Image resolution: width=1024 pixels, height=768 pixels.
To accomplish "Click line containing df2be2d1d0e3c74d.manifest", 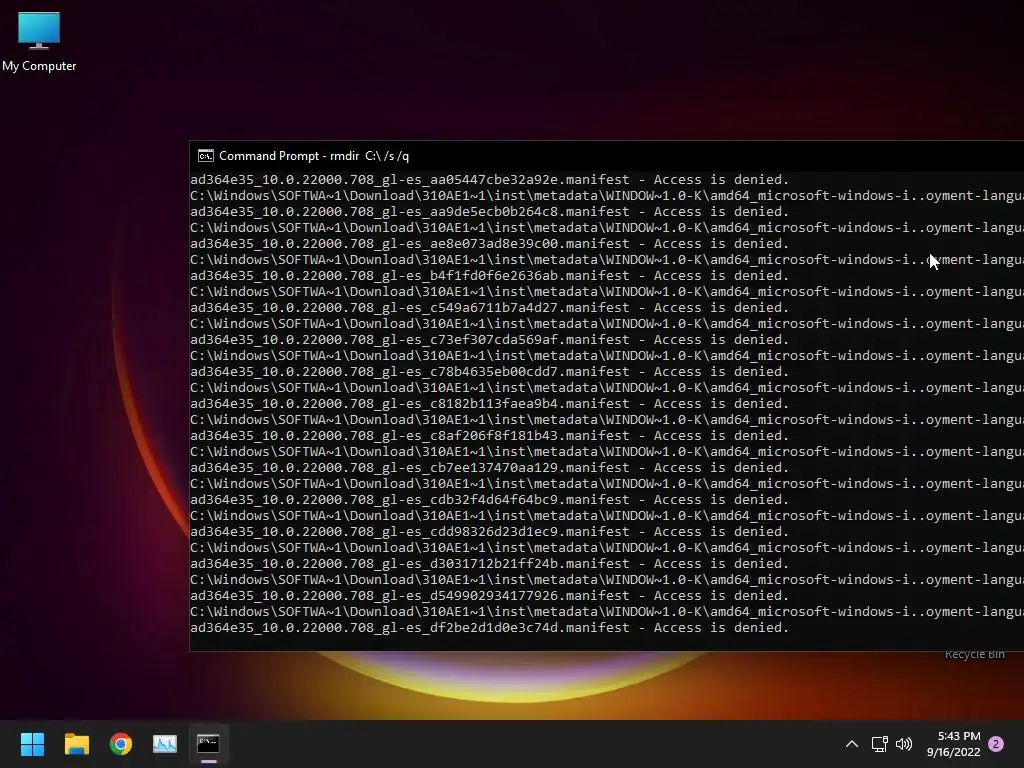I will (x=490, y=628).
